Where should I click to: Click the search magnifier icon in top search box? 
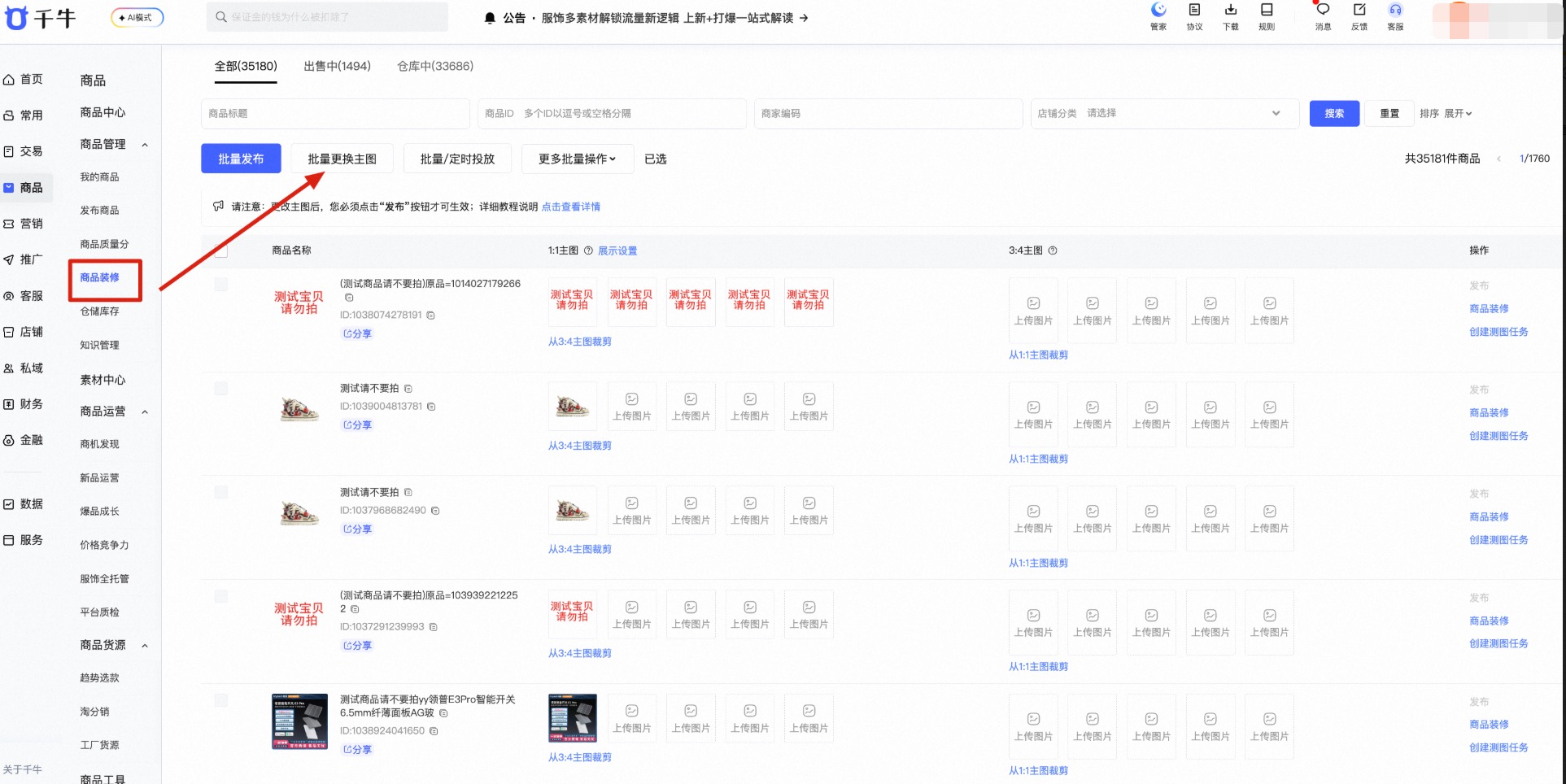pyautogui.click(x=221, y=17)
